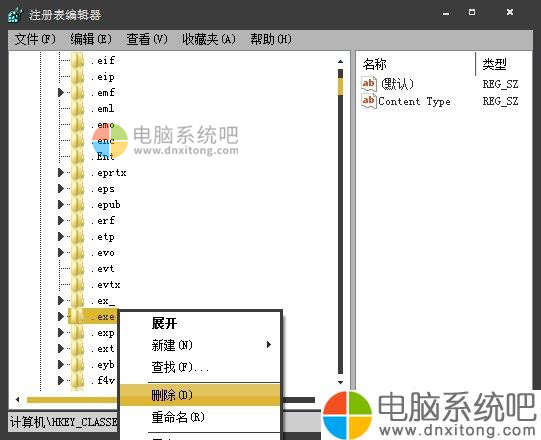Open the 新建(N) submenu arrow
This screenshot has height=440, width=541.
tap(268, 345)
